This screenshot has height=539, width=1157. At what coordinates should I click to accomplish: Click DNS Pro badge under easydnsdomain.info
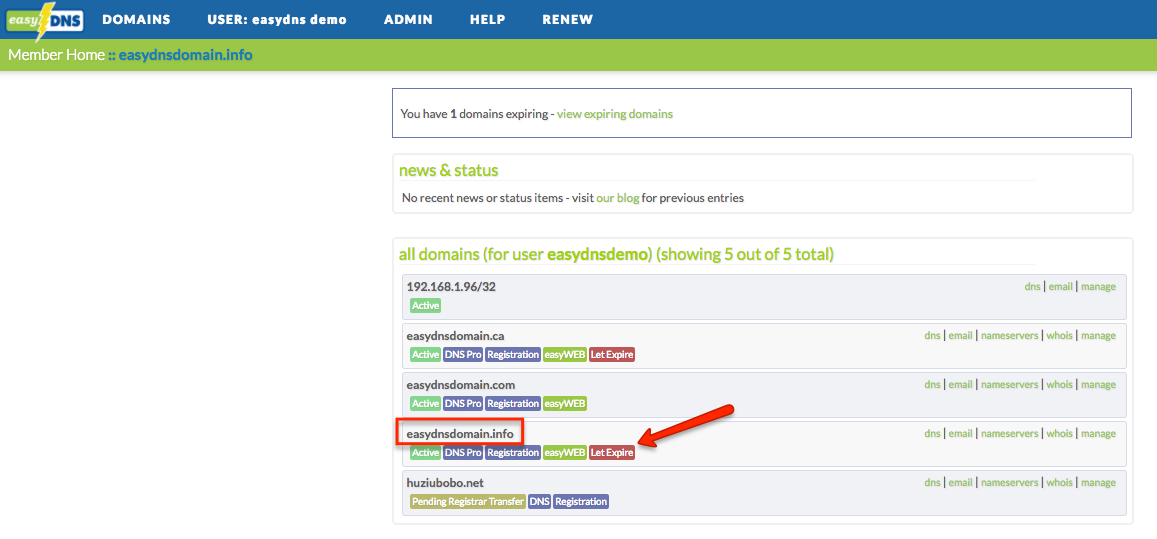click(463, 453)
